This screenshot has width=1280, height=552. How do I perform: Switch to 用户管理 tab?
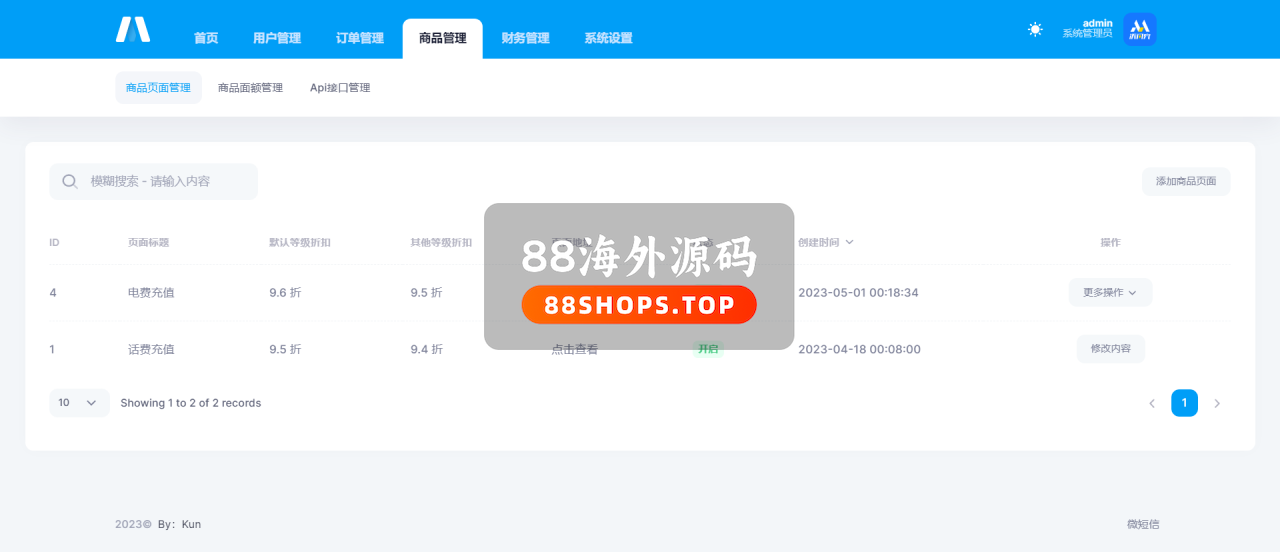point(277,38)
